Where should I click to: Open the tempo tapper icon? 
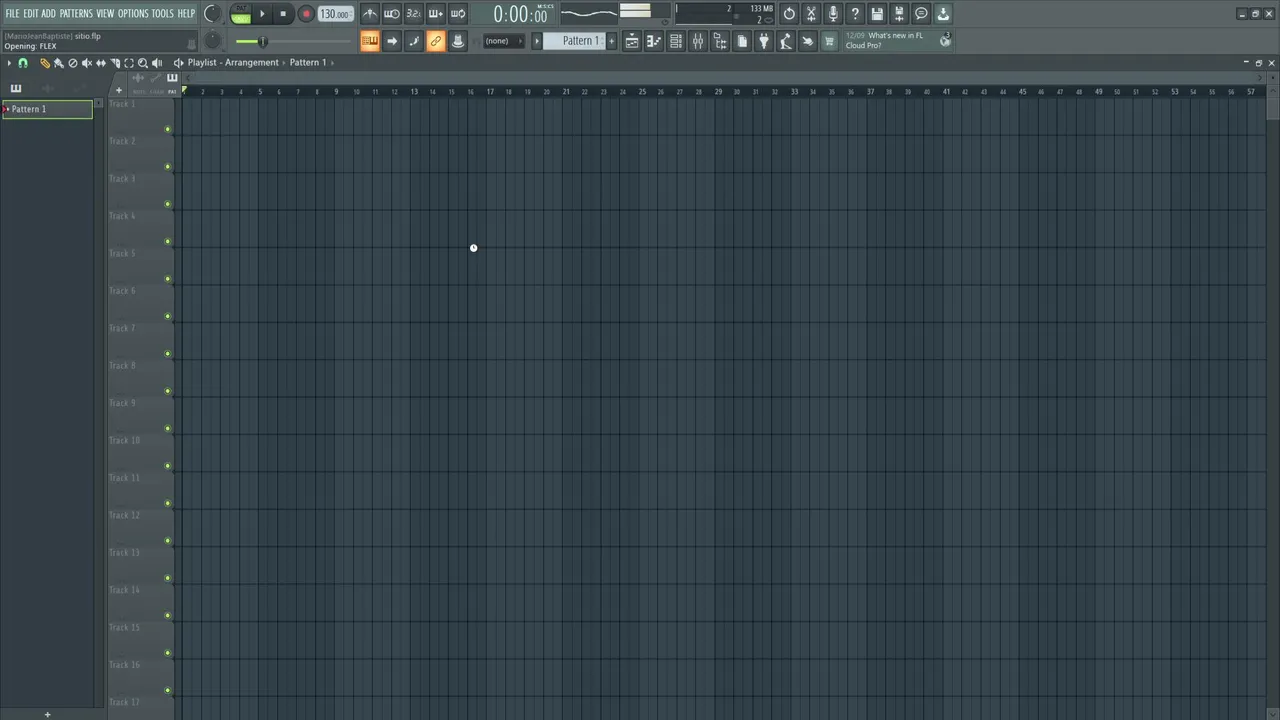[786, 41]
